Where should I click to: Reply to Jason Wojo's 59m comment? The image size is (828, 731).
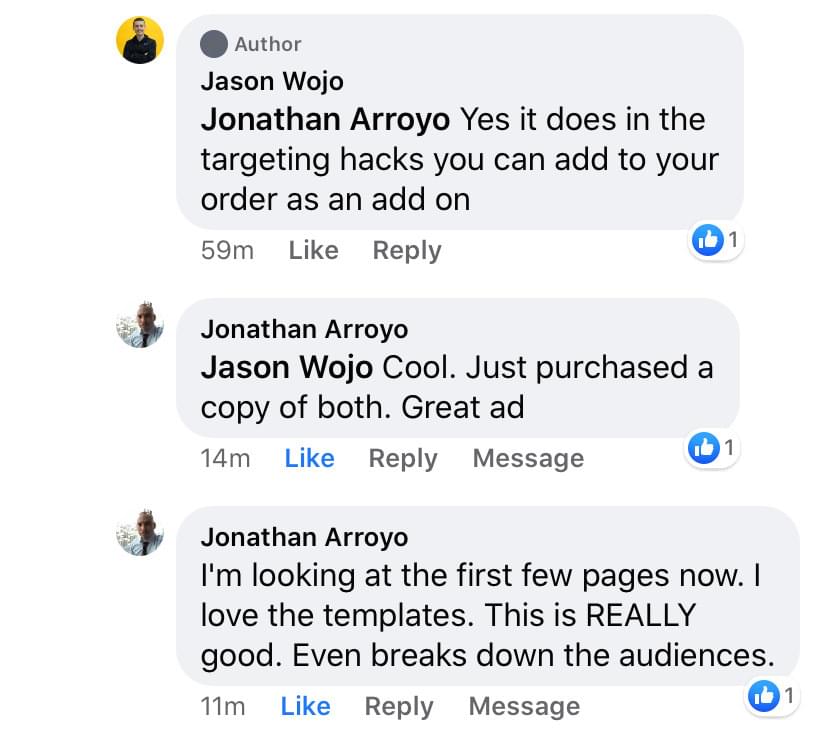pos(407,250)
